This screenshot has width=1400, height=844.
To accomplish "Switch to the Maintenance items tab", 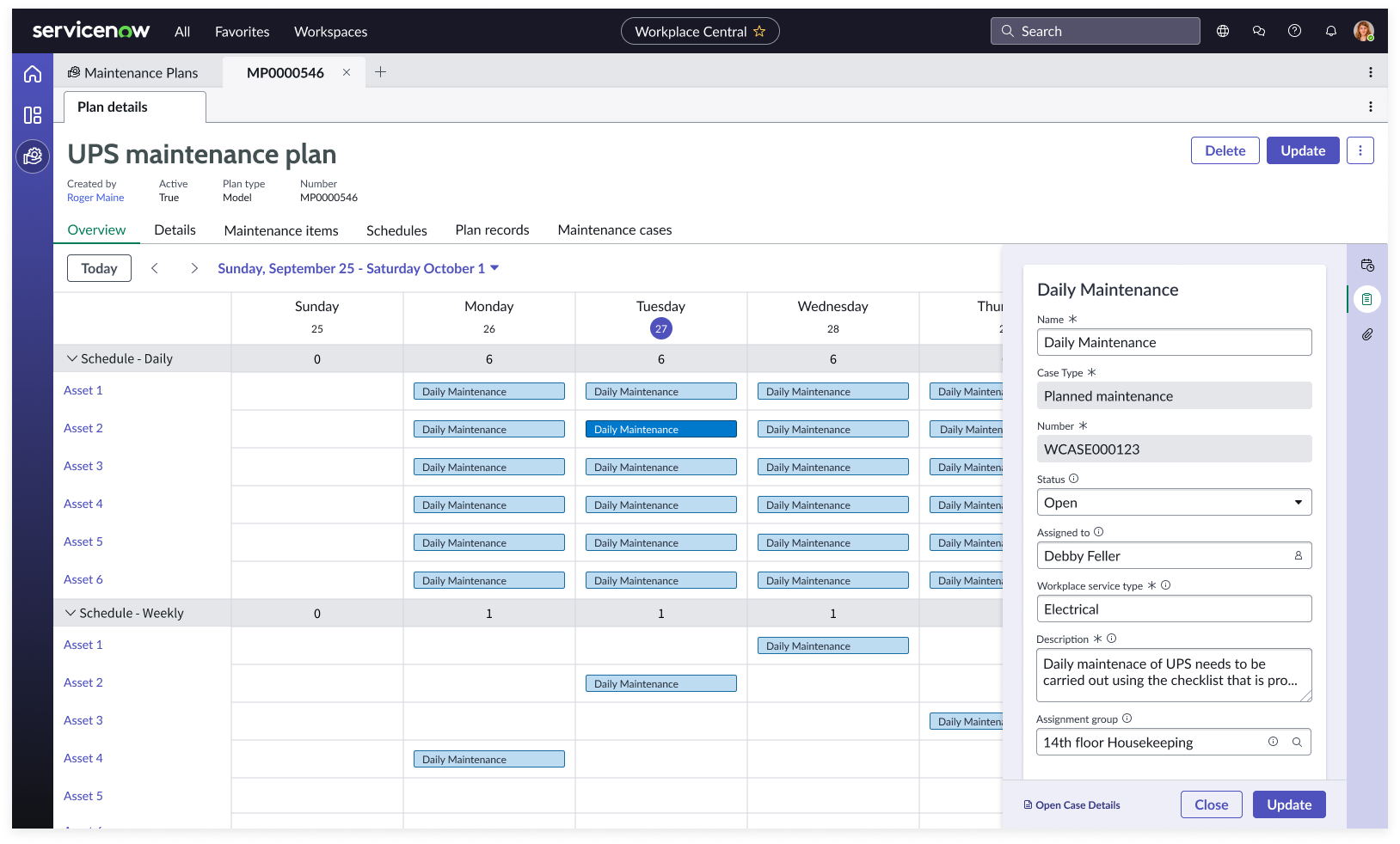I will 281,230.
